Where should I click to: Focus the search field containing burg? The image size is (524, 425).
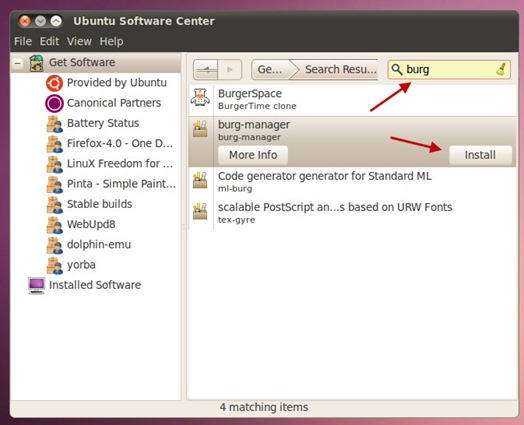tap(449, 69)
